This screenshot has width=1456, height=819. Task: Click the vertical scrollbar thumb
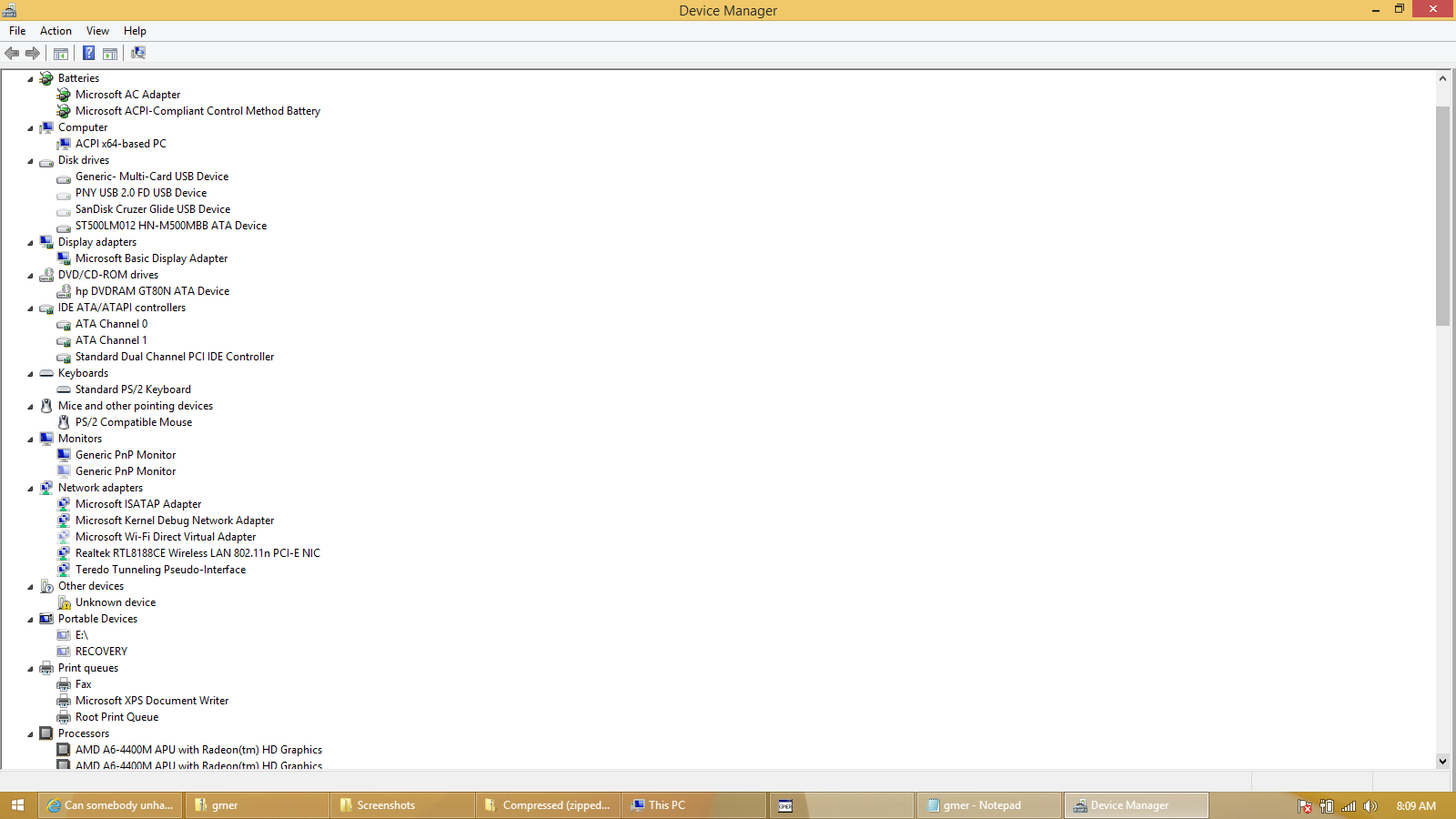[1442, 216]
